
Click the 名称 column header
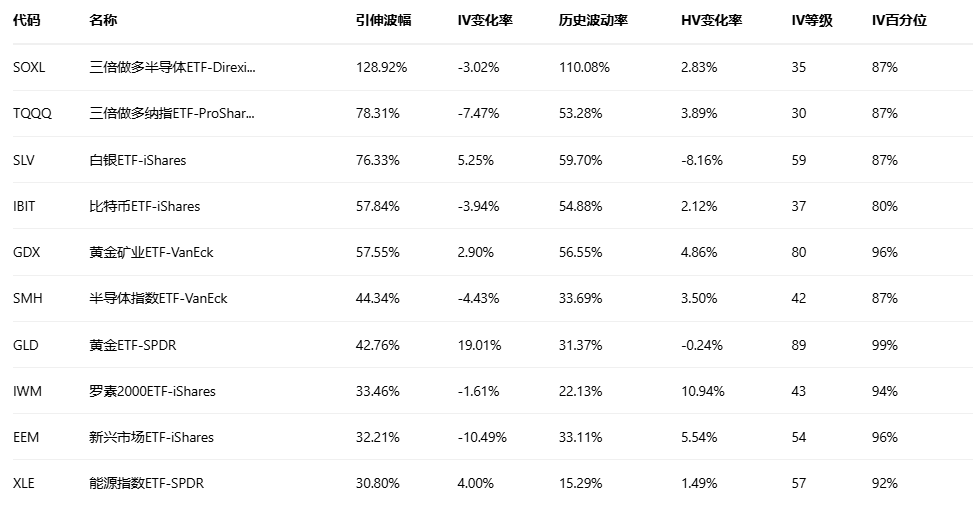(x=103, y=20)
